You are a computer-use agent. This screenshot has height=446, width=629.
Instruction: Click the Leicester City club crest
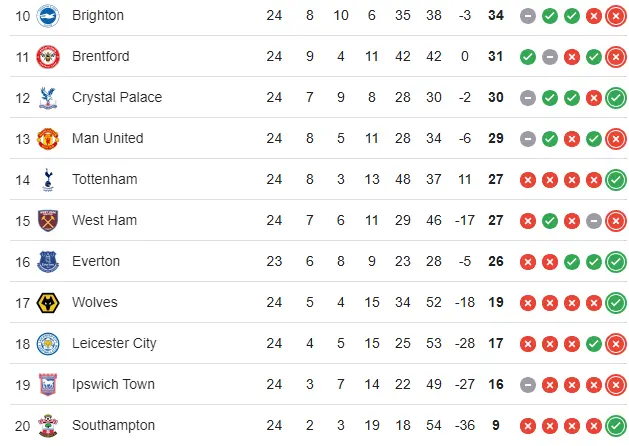(x=48, y=343)
